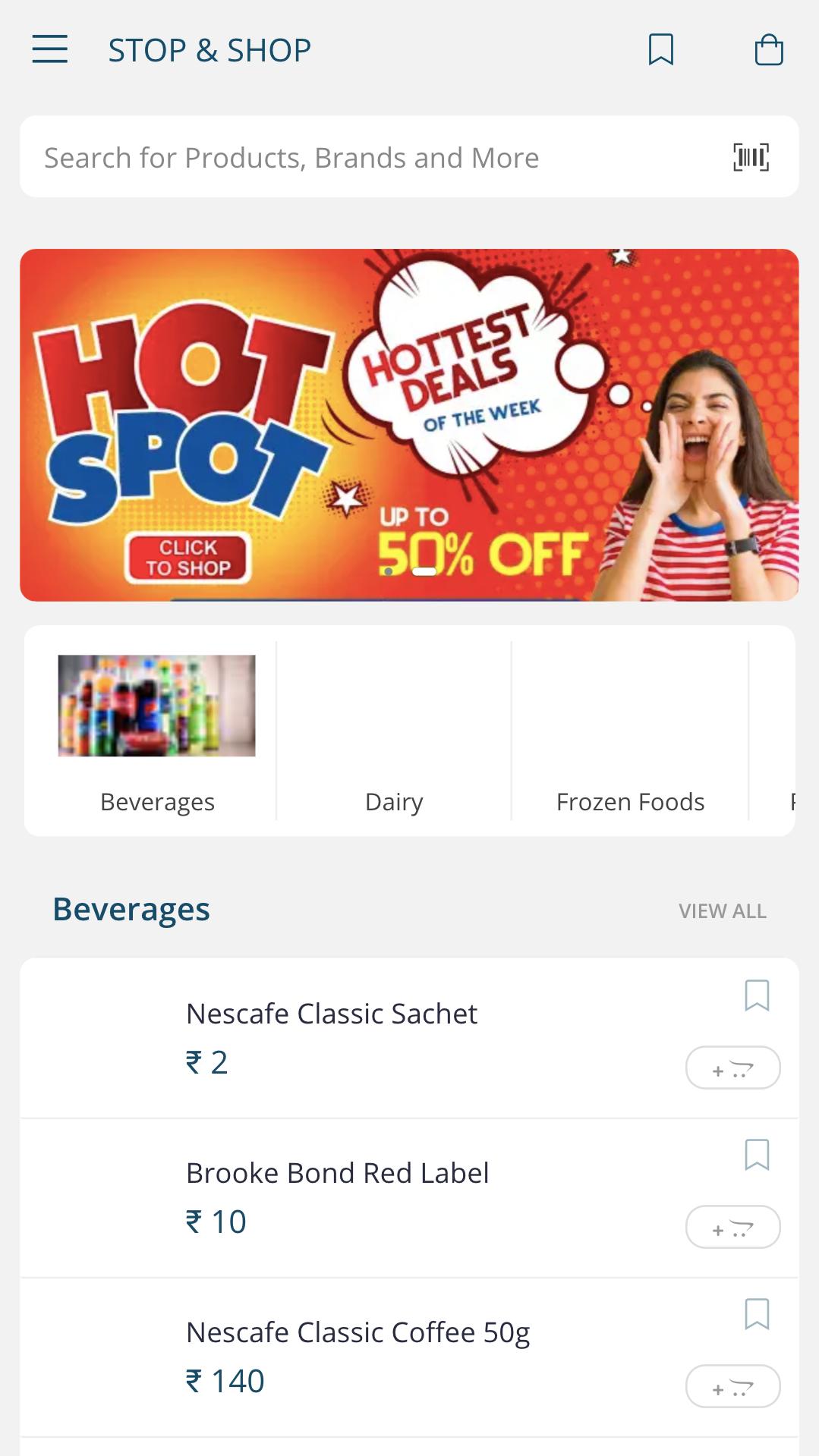This screenshot has height=1456, width=819.
Task: Bookmark Nescafe Classic Coffee 50g
Action: pyautogui.click(x=757, y=1314)
